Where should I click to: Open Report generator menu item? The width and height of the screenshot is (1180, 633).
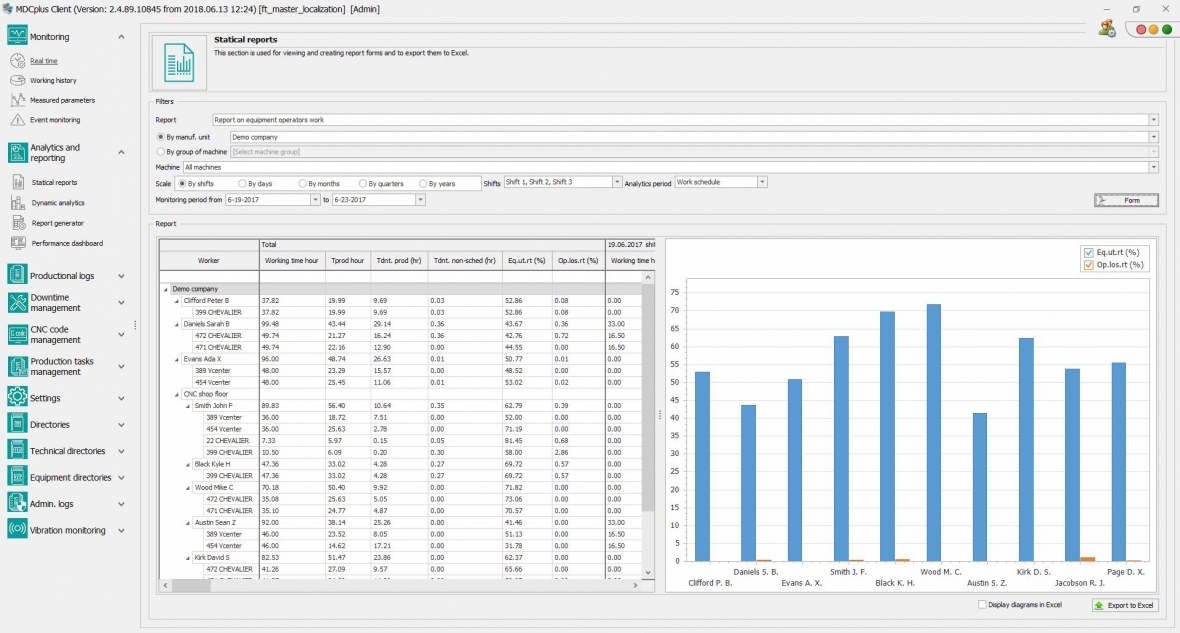pyautogui.click(x=58, y=223)
